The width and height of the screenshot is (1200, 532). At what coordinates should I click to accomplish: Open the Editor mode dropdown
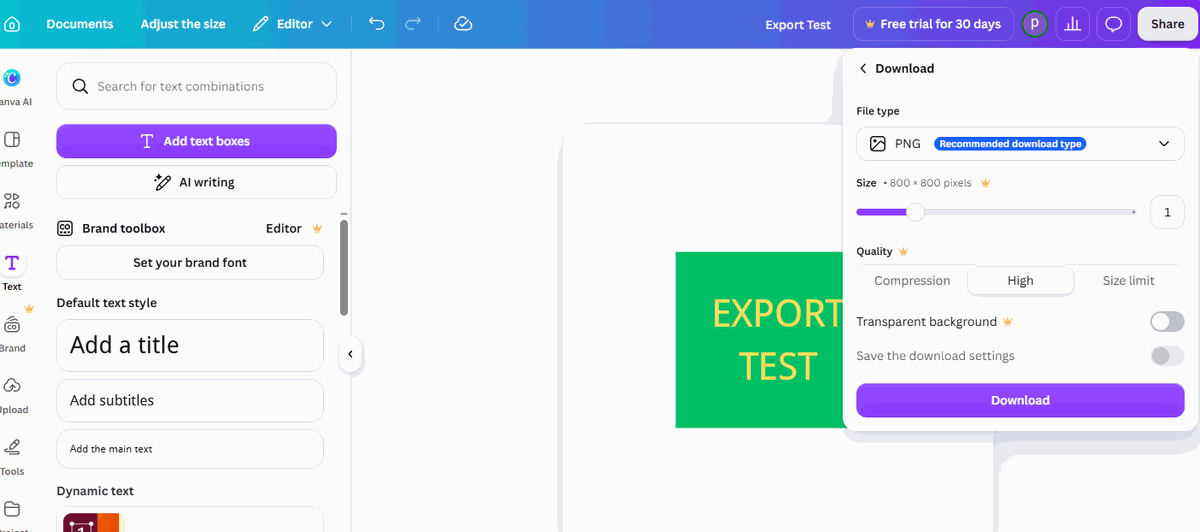(292, 24)
